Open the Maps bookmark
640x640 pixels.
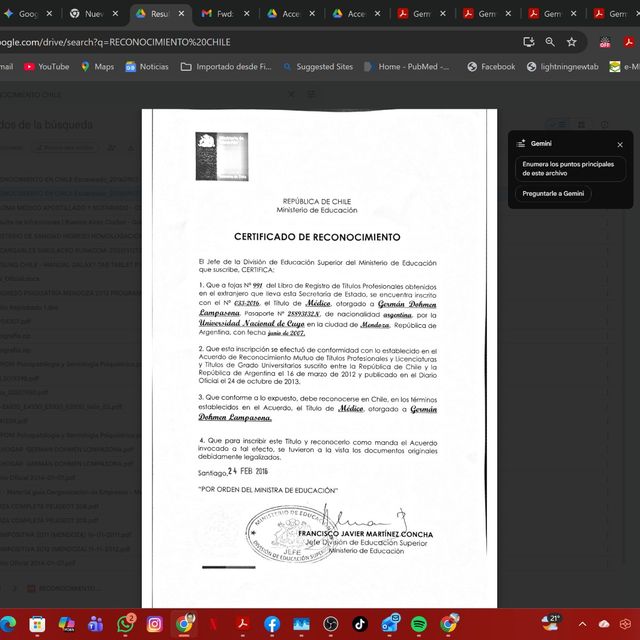[x=98, y=67]
